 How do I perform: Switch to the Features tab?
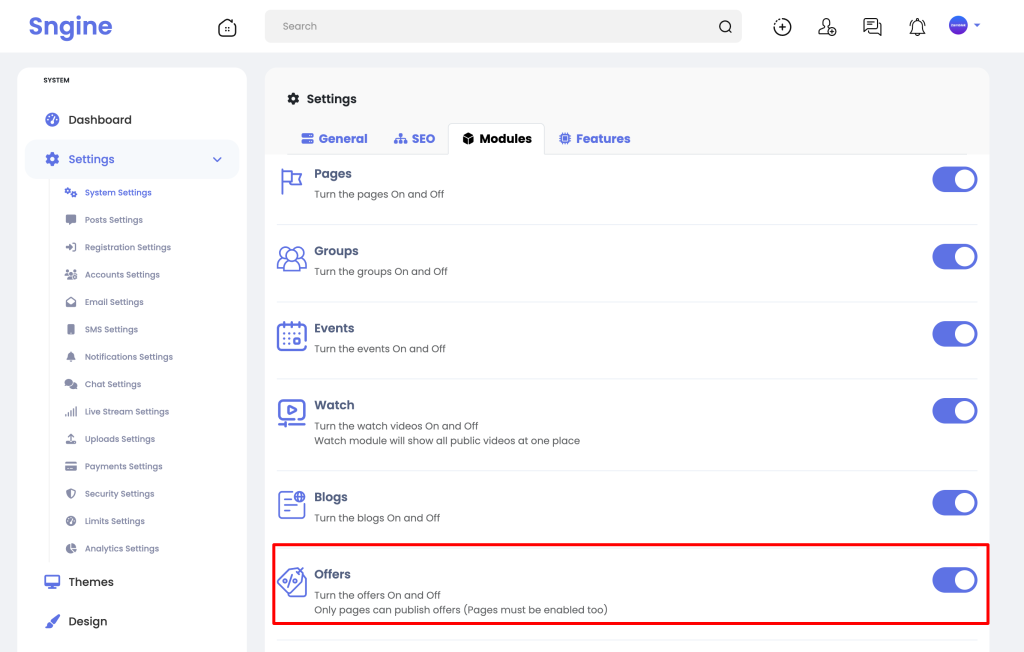594,139
